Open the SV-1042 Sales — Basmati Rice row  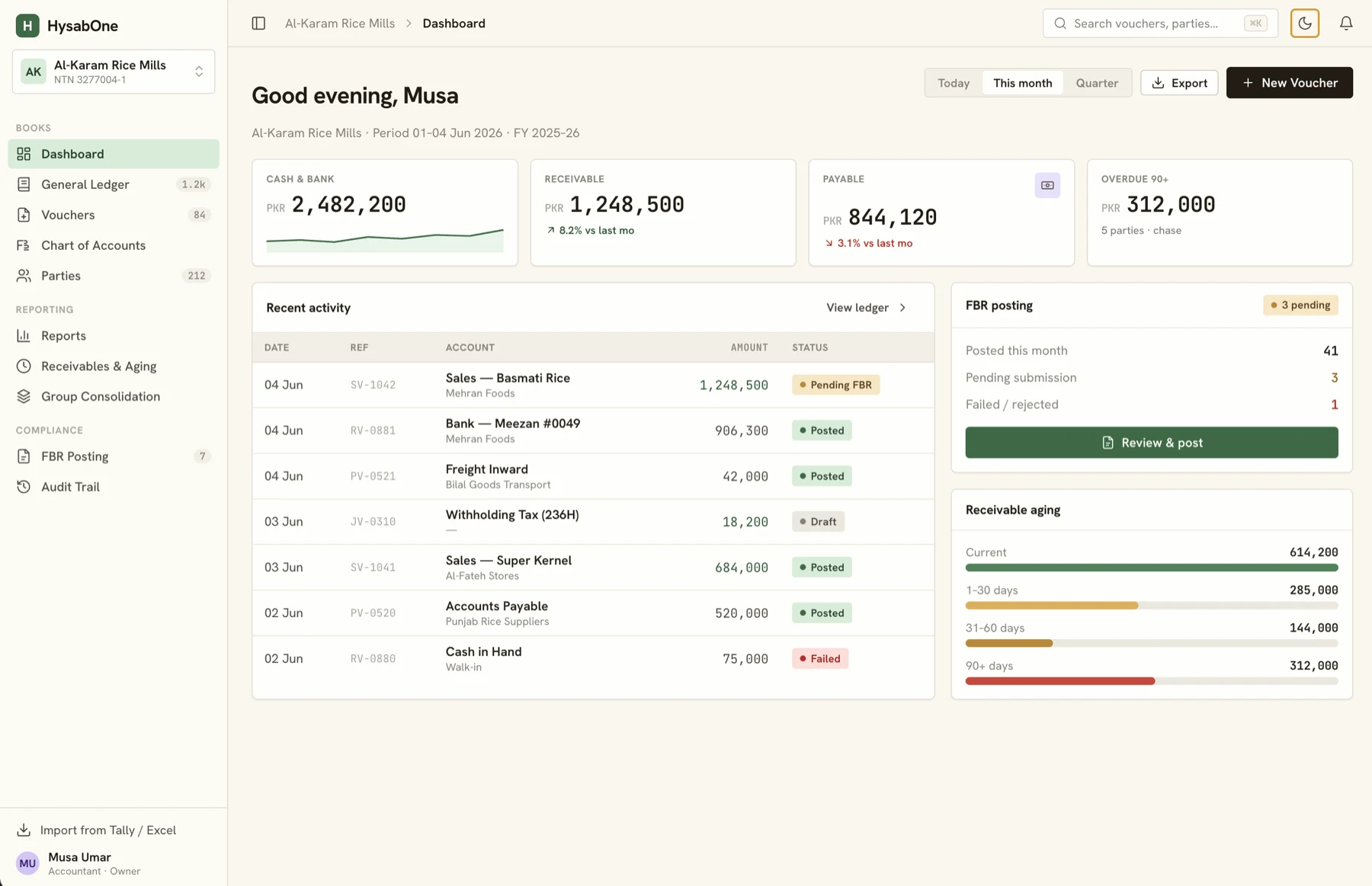tap(593, 385)
